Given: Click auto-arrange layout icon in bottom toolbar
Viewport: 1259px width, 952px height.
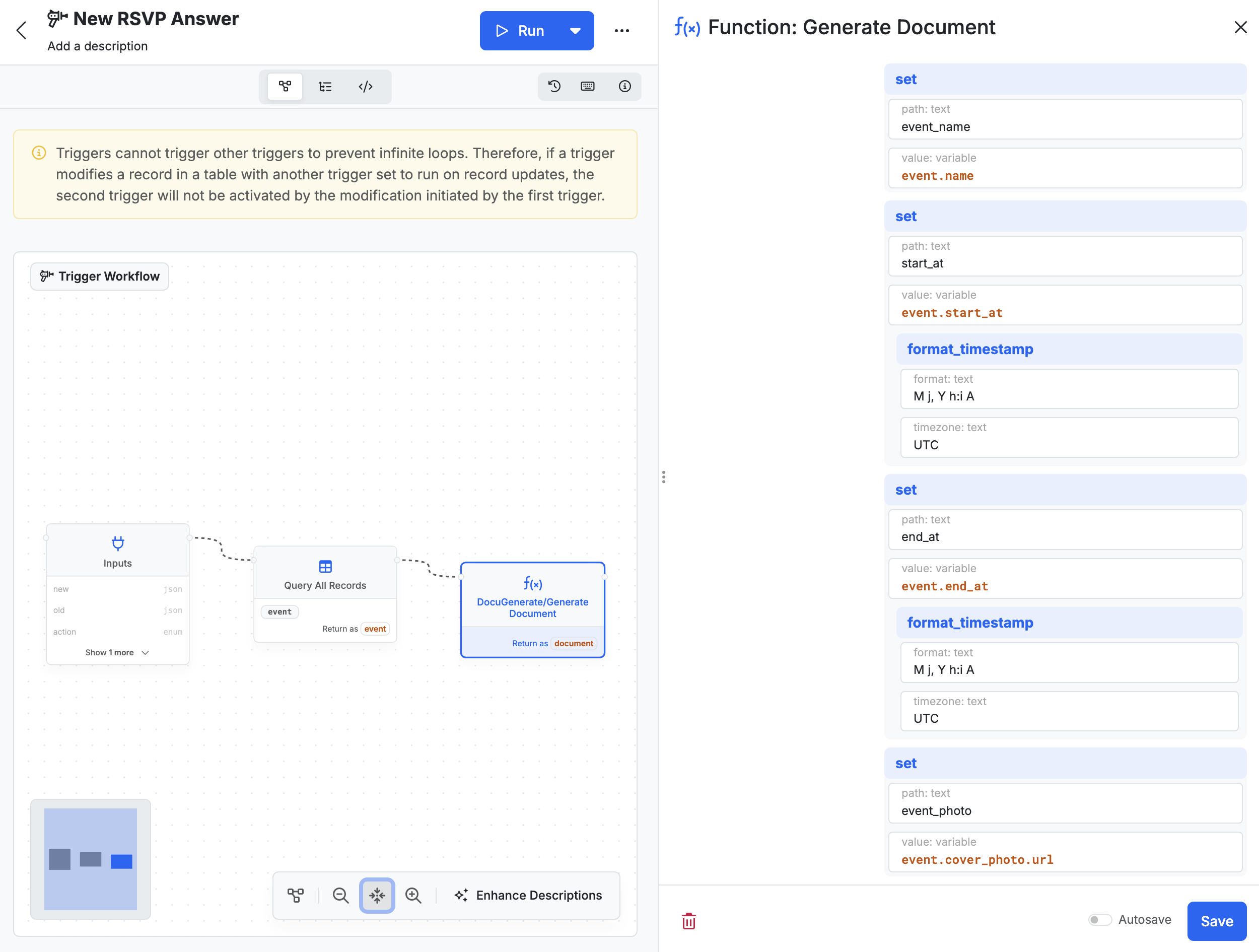Looking at the screenshot, I should (296, 895).
